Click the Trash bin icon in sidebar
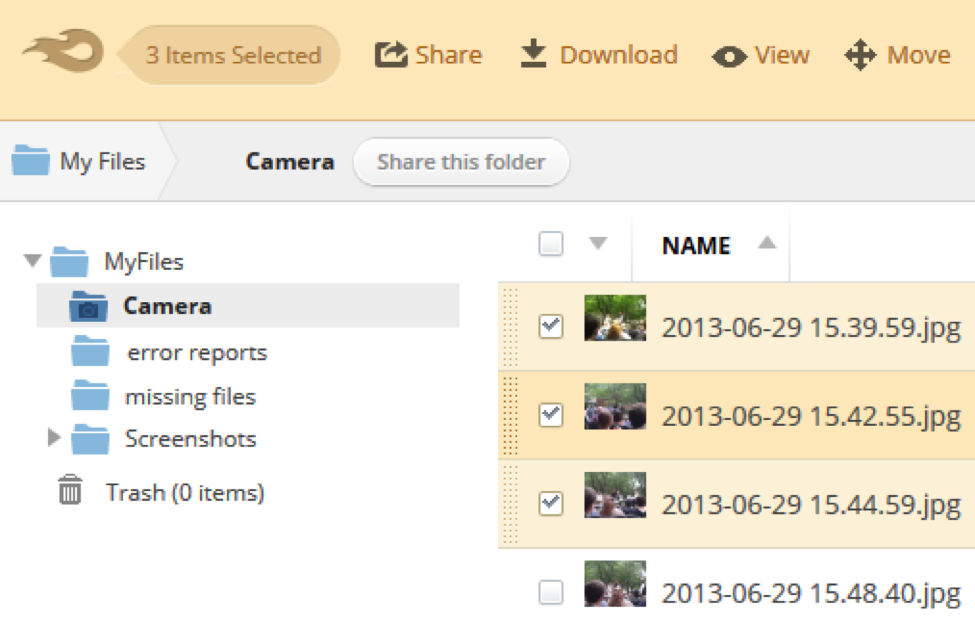 [70, 491]
